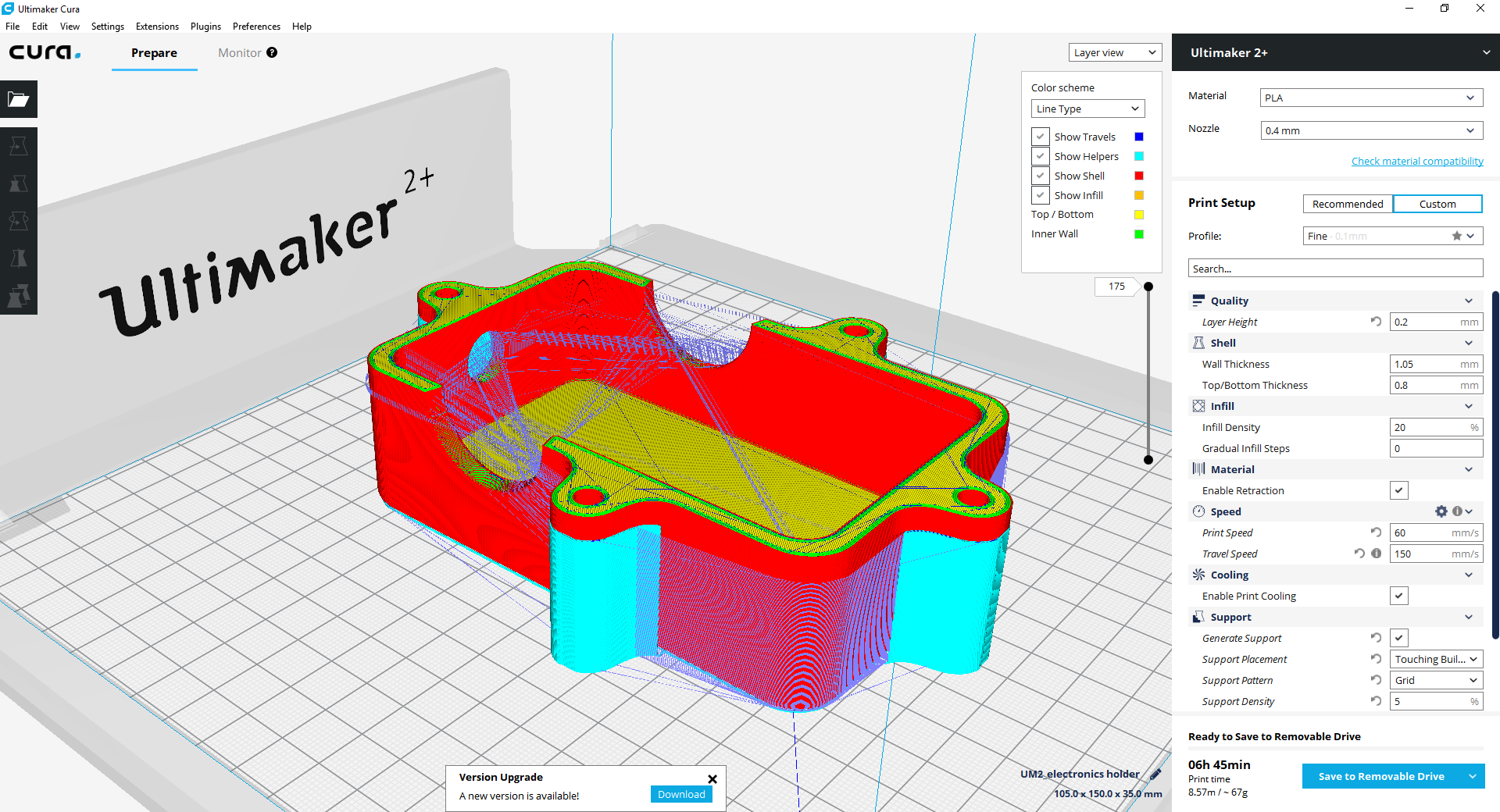Viewport: 1500px width, 812px height.
Task: Click the info icon in Speed header
Action: (1457, 511)
